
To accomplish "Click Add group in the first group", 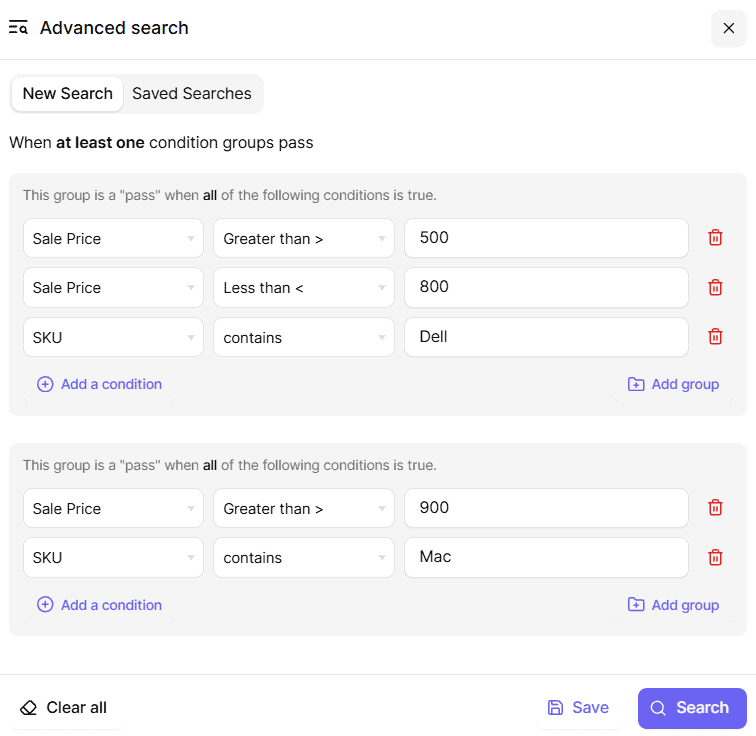I will (x=673, y=384).
